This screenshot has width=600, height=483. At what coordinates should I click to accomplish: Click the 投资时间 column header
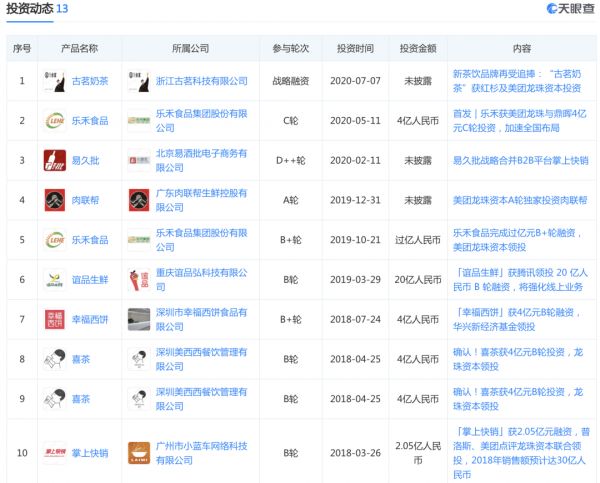(354, 48)
